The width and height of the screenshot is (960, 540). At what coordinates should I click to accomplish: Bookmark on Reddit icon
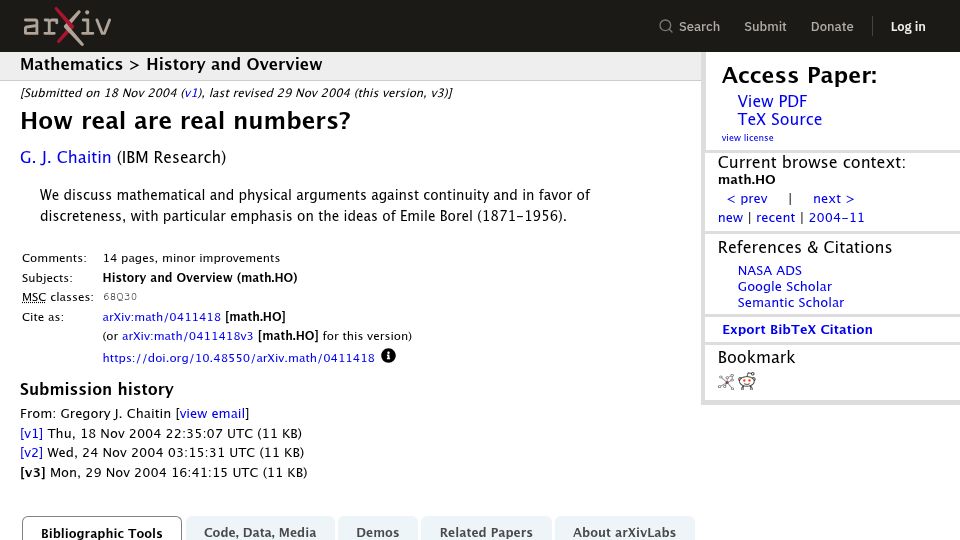point(747,381)
